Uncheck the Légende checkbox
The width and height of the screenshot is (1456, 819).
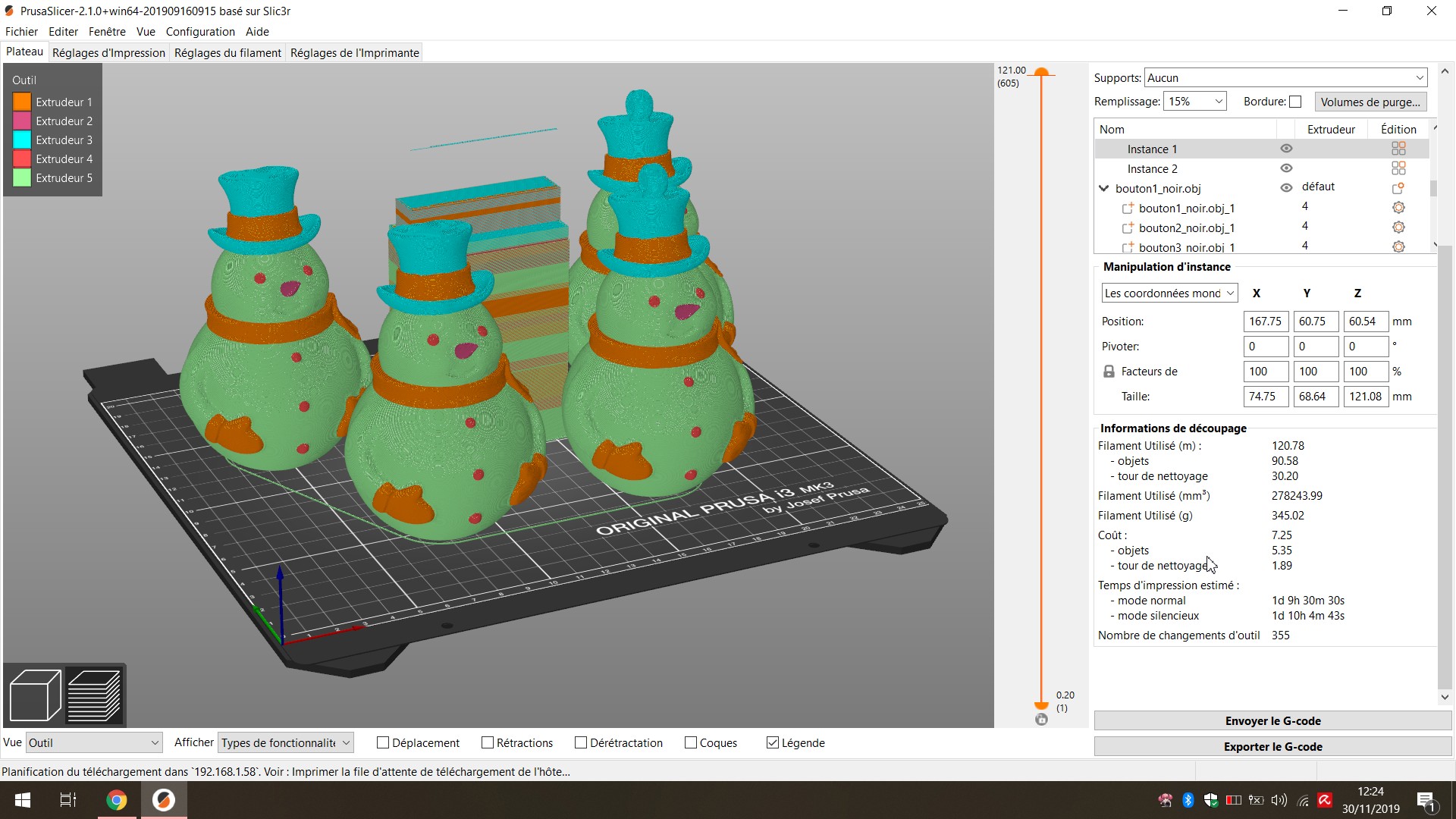click(x=773, y=743)
